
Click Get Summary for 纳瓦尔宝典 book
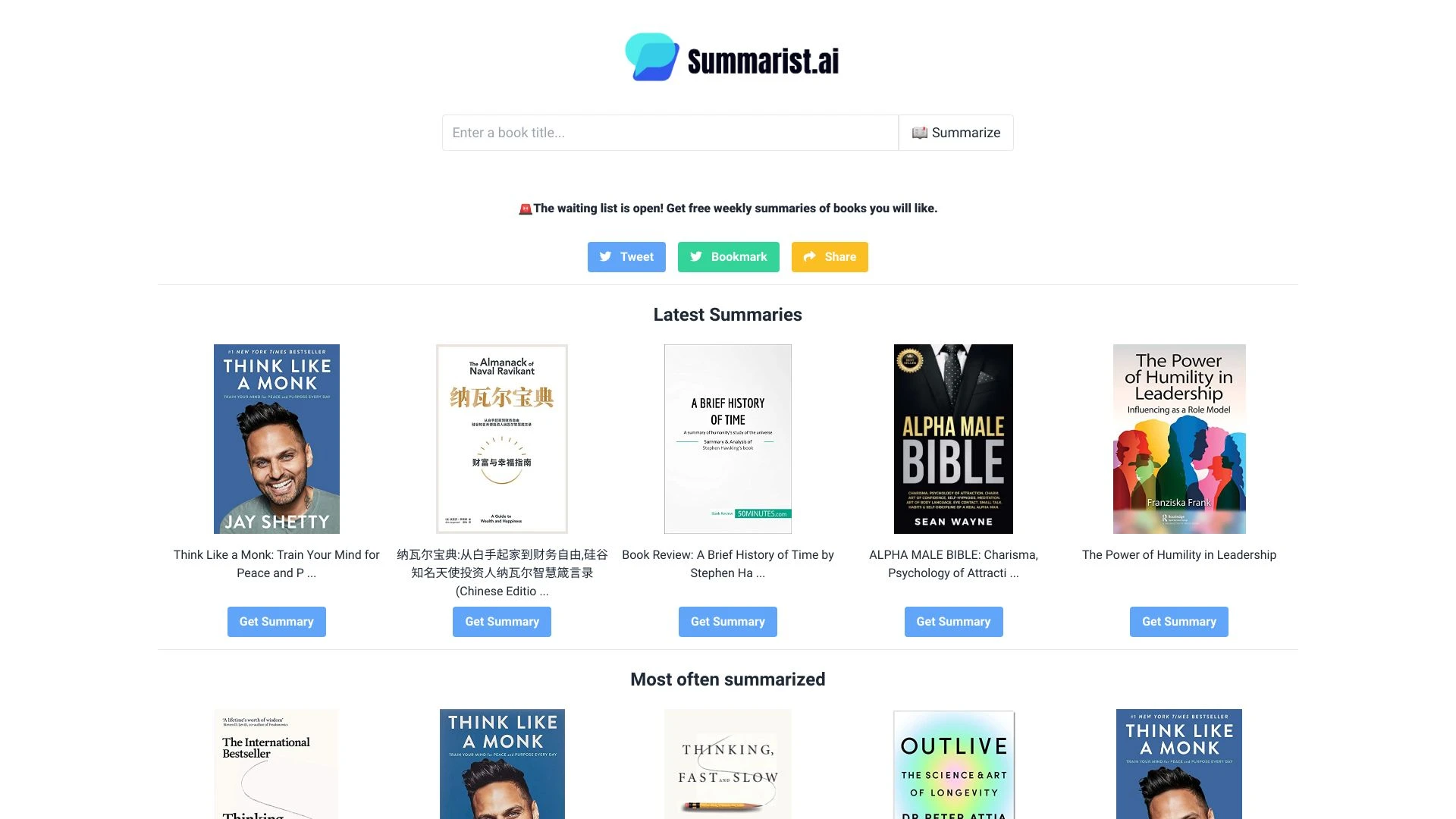click(501, 621)
